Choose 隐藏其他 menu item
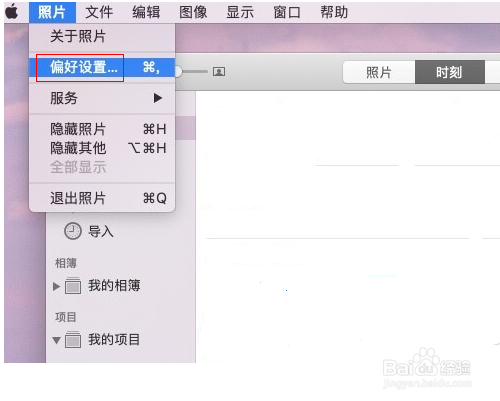 pos(102,148)
